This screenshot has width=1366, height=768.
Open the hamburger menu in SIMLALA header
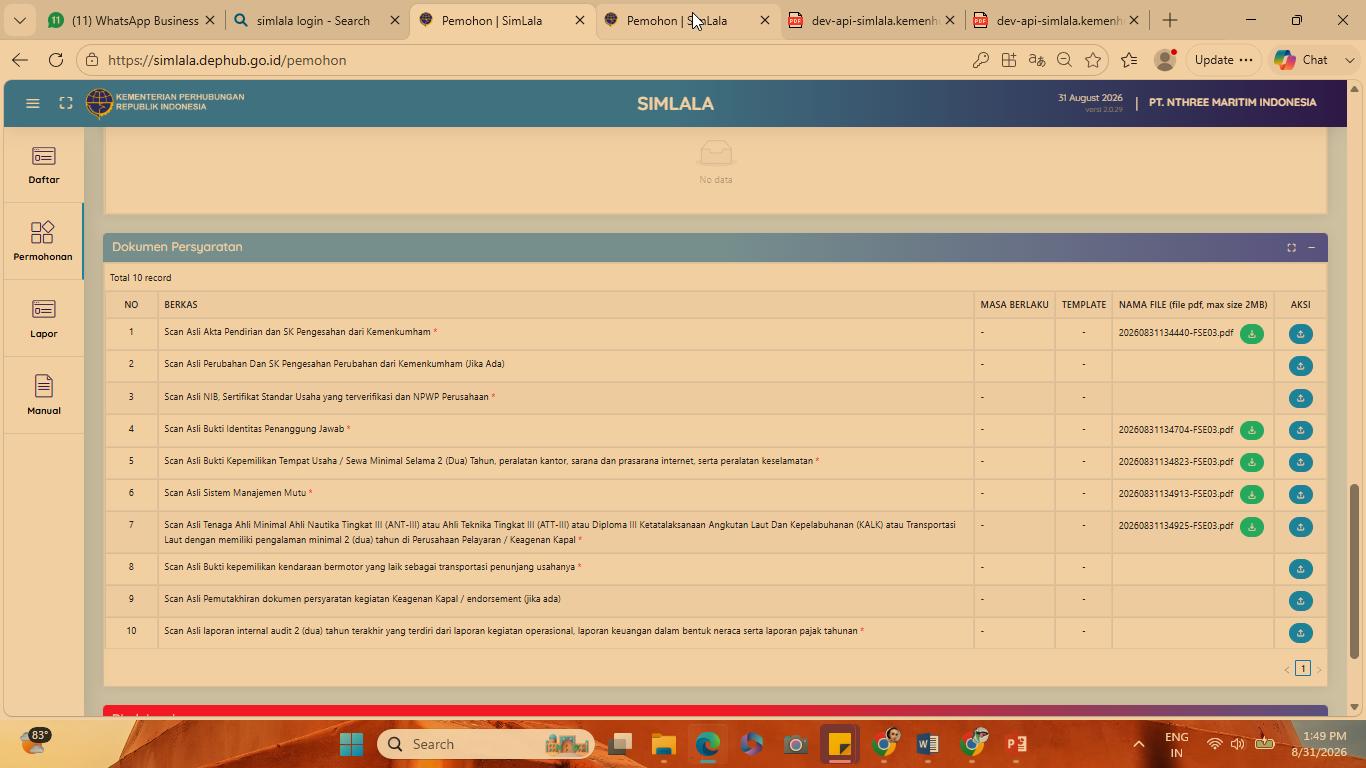click(x=33, y=103)
